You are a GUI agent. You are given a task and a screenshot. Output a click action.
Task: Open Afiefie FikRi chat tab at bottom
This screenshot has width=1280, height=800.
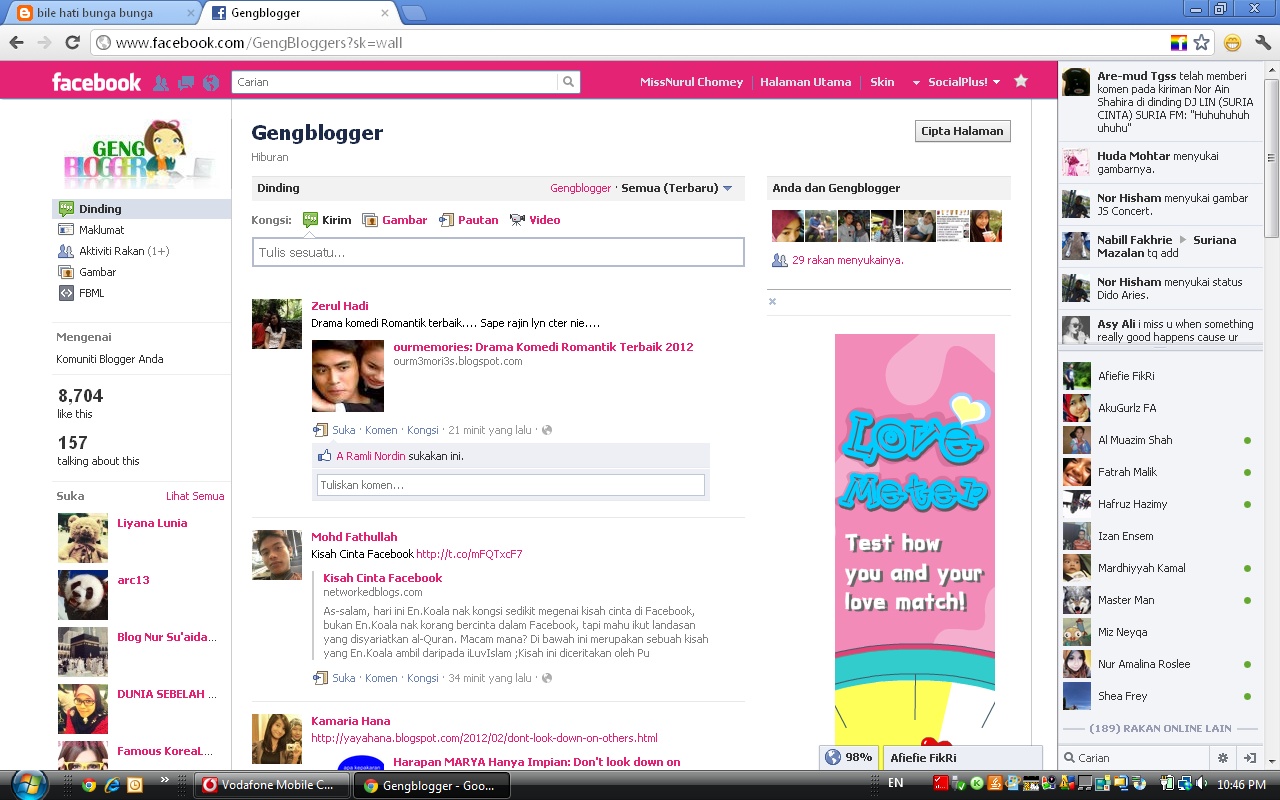pyautogui.click(x=962, y=758)
